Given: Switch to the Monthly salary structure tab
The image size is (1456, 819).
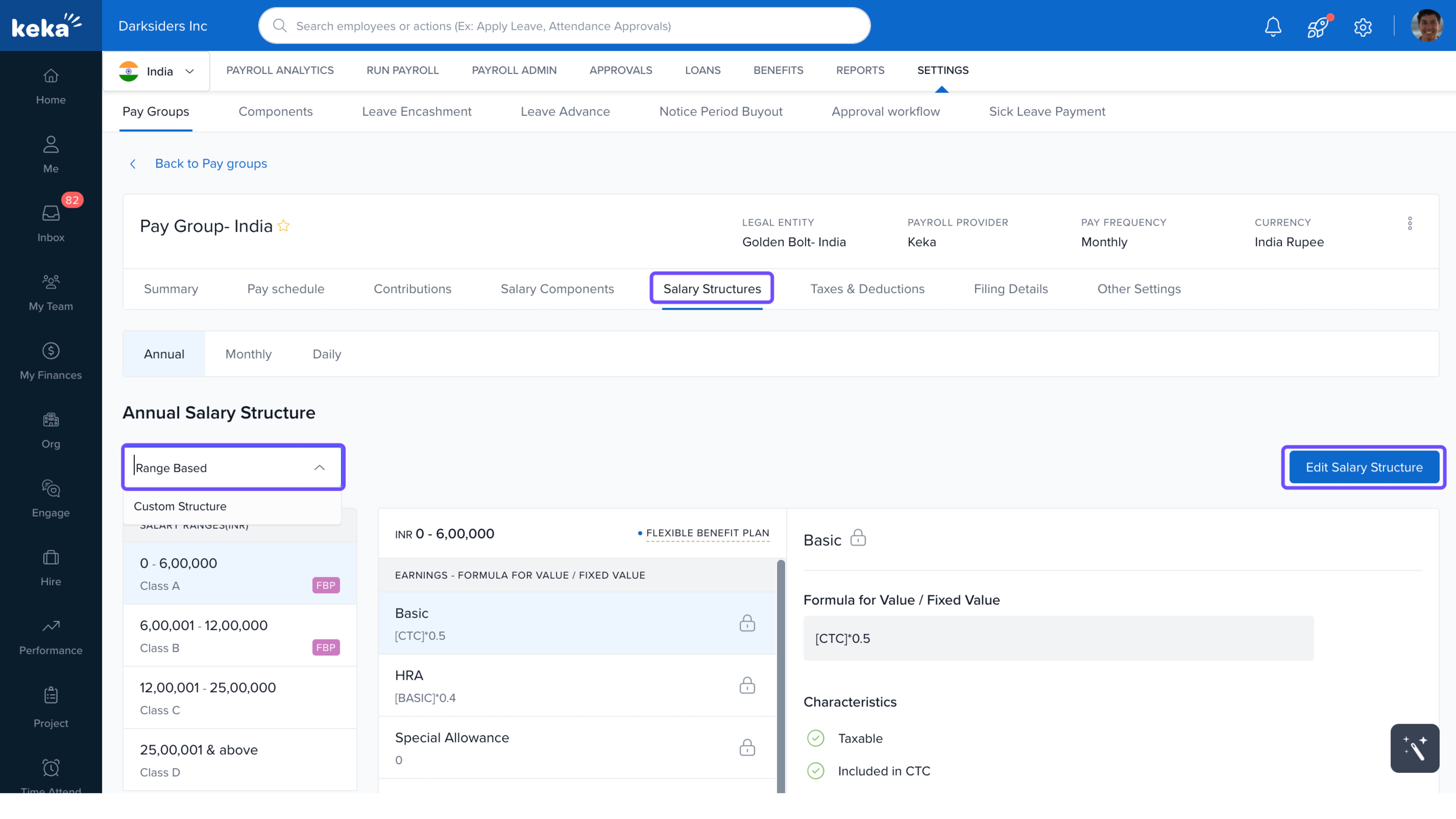Looking at the screenshot, I should coord(248,354).
